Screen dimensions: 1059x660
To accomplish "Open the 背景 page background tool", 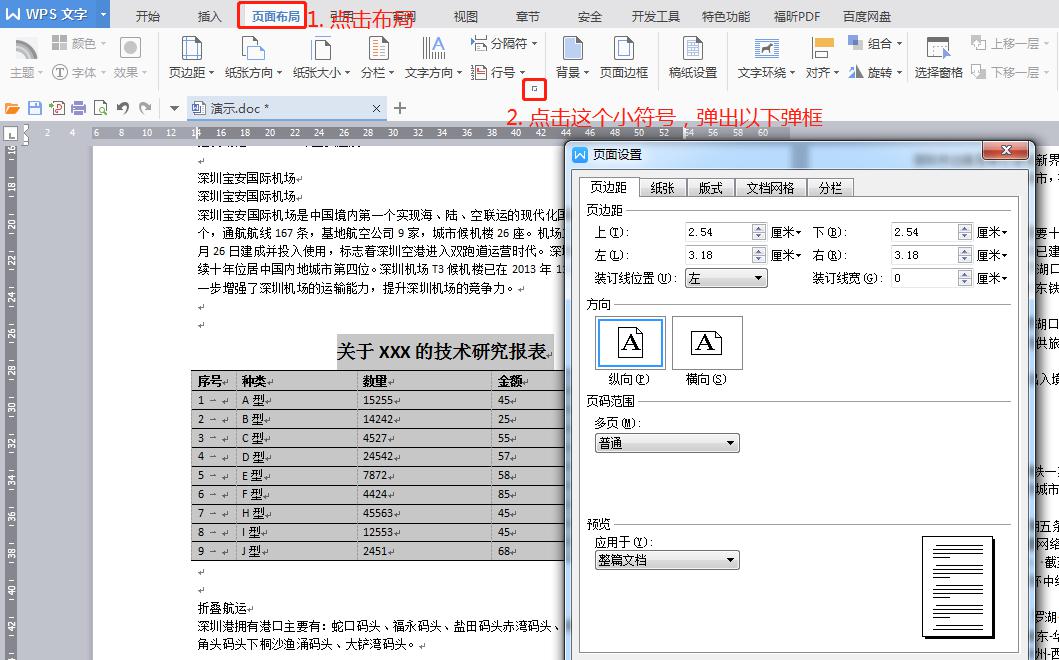I will [572, 57].
